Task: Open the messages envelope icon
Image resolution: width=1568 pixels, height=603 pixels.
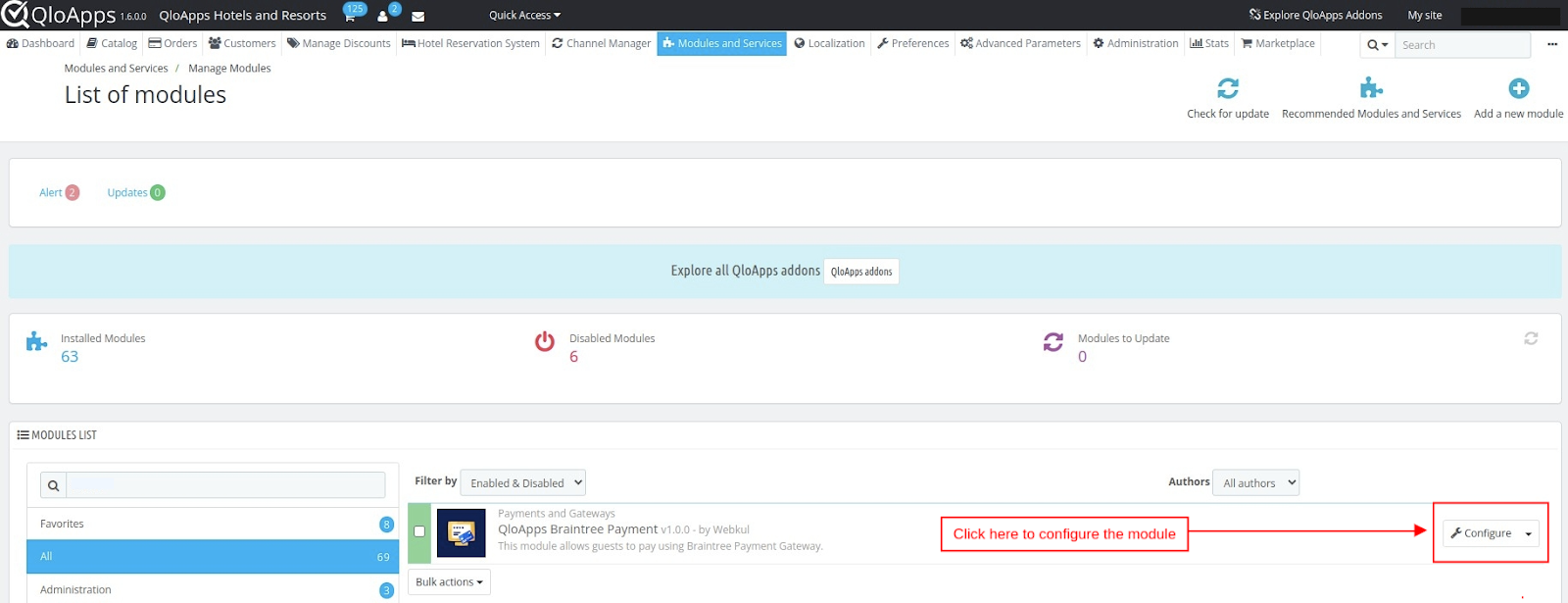Action: (x=418, y=17)
